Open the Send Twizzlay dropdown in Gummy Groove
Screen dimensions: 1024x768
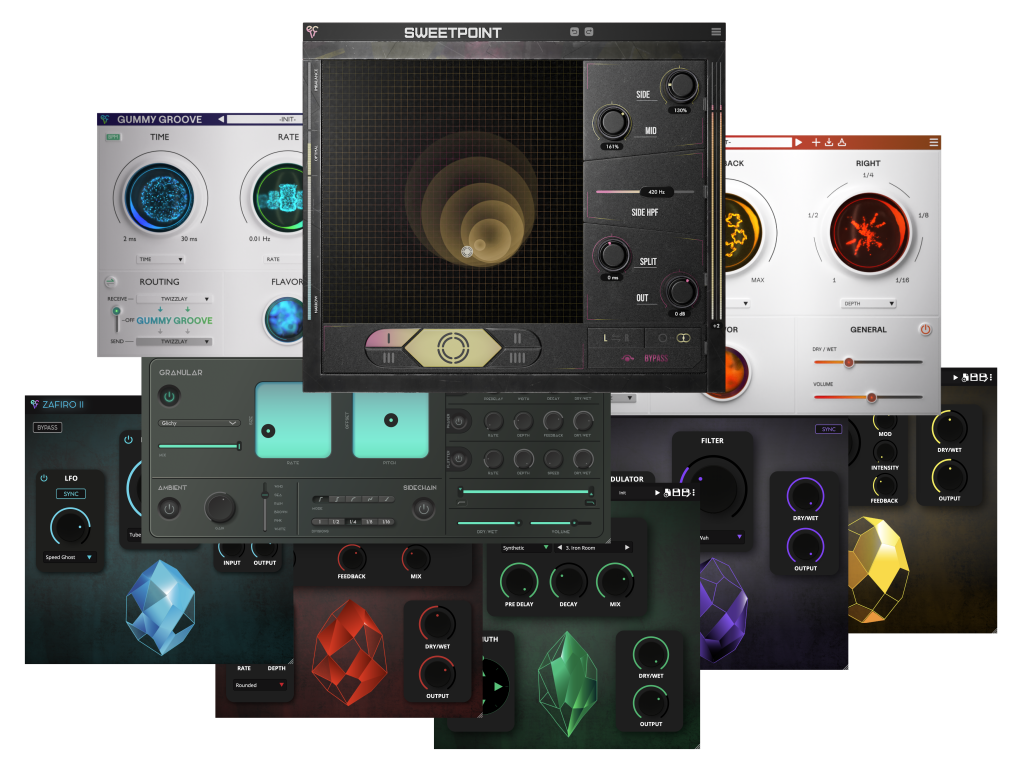pos(174,341)
